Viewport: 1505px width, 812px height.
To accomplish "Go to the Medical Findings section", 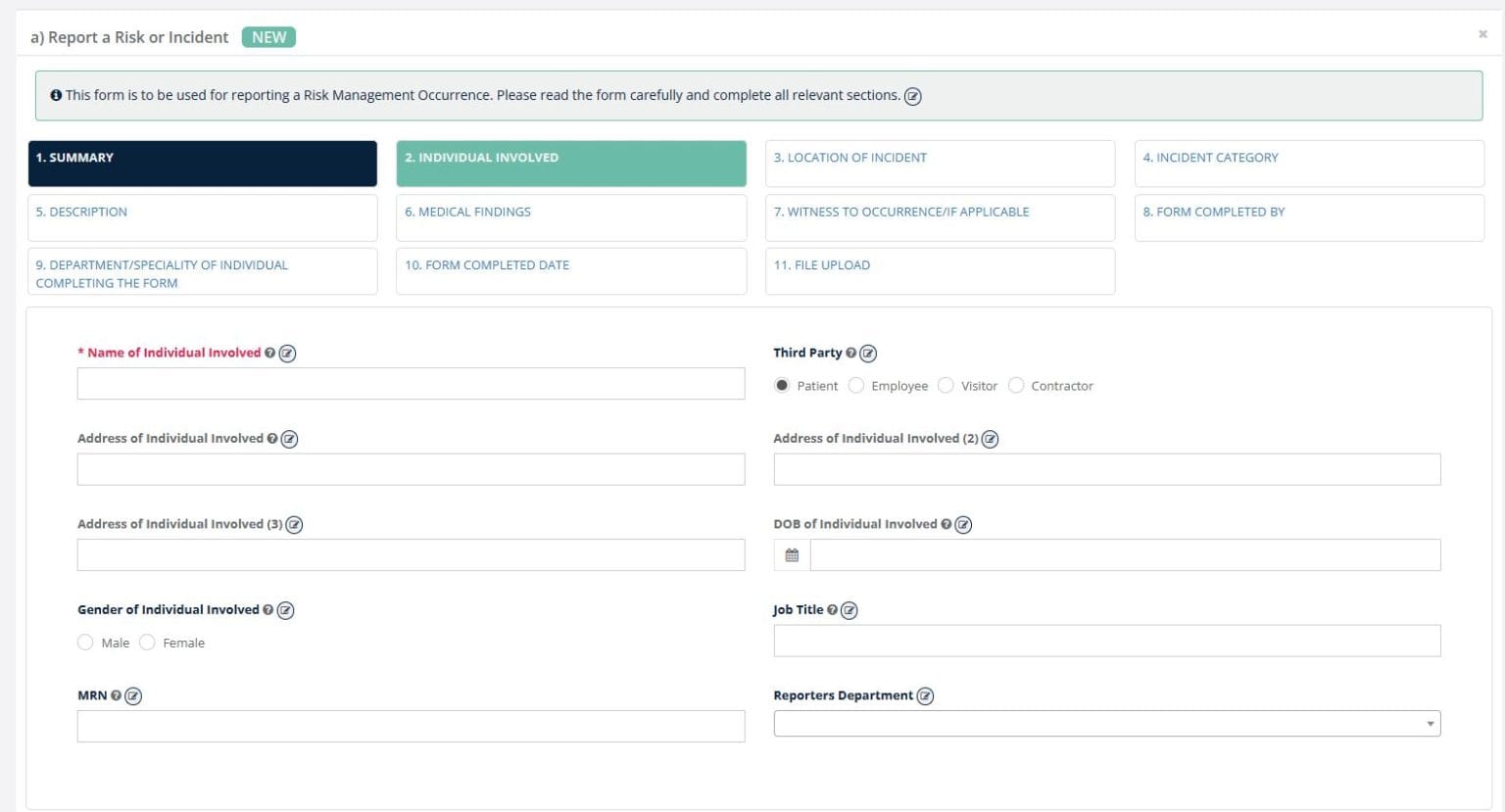I will pos(571,216).
